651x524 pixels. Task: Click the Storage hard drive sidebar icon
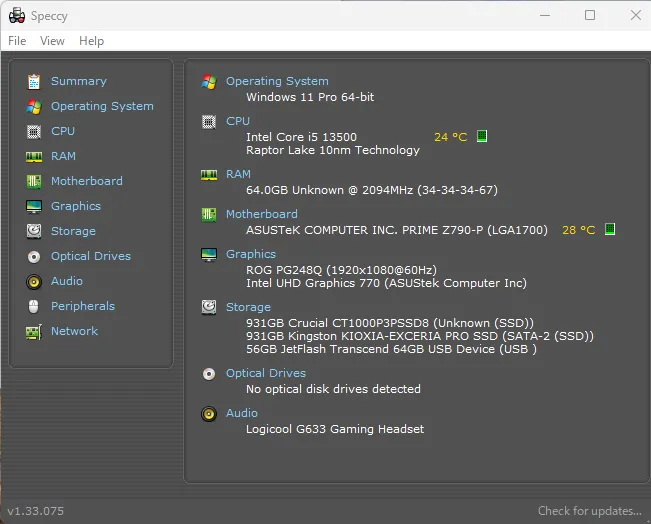coord(34,231)
